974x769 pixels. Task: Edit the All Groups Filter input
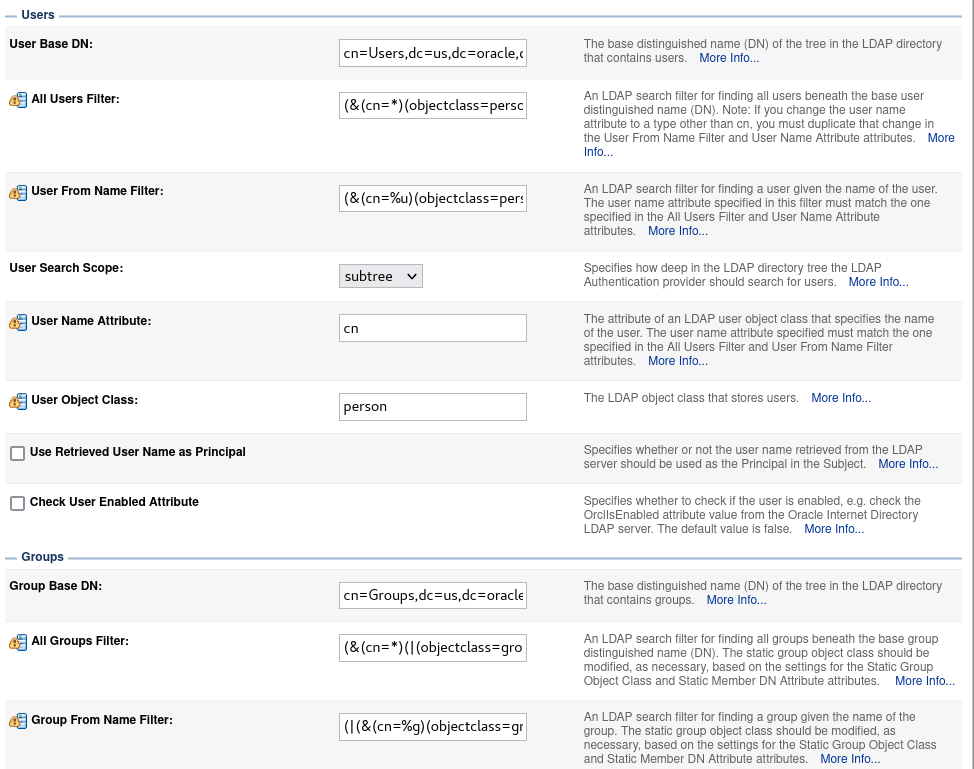[x=432, y=648]
